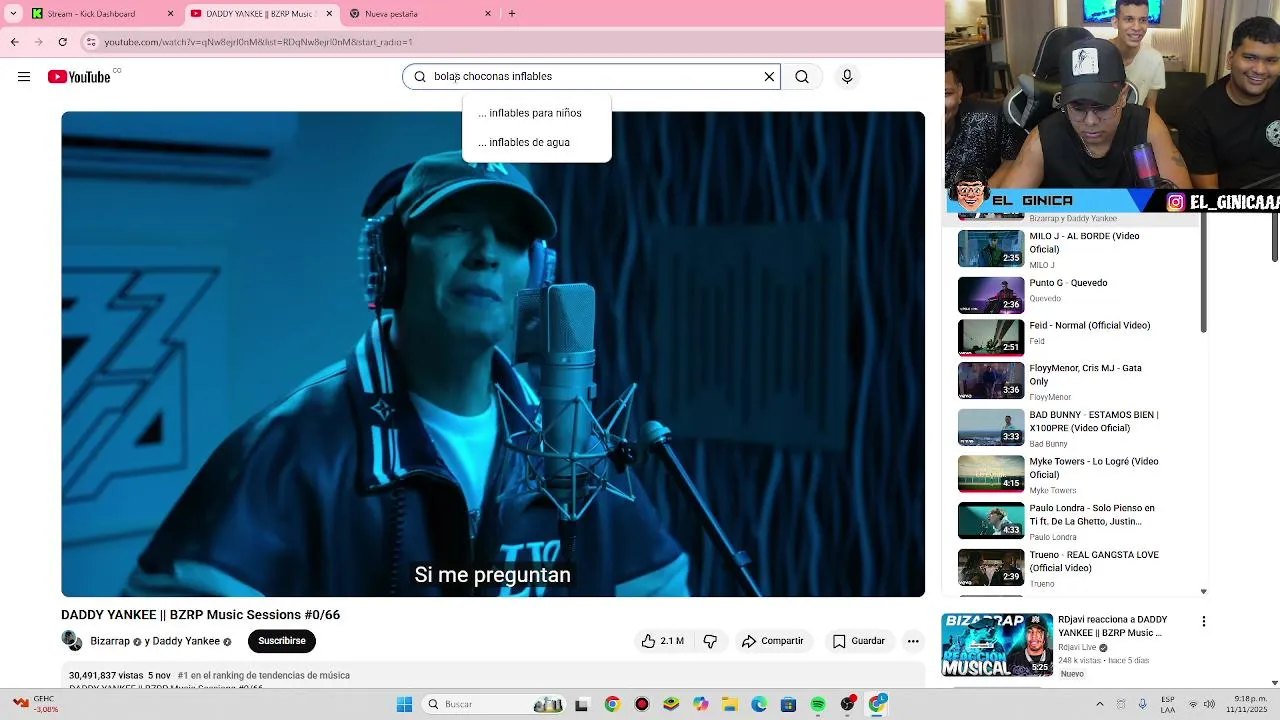Go to the YouTube home logo
The width and height of the screenshot is (1280, 720).
click(x=79, y=77)
